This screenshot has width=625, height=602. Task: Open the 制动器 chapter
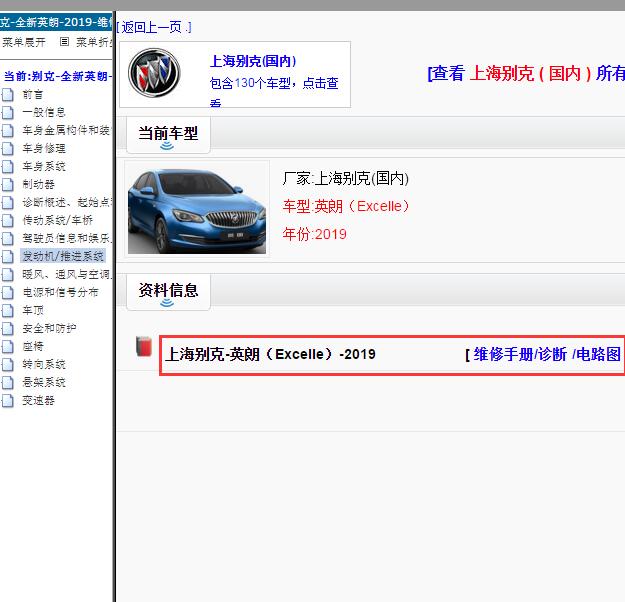(x=39, y=184)
